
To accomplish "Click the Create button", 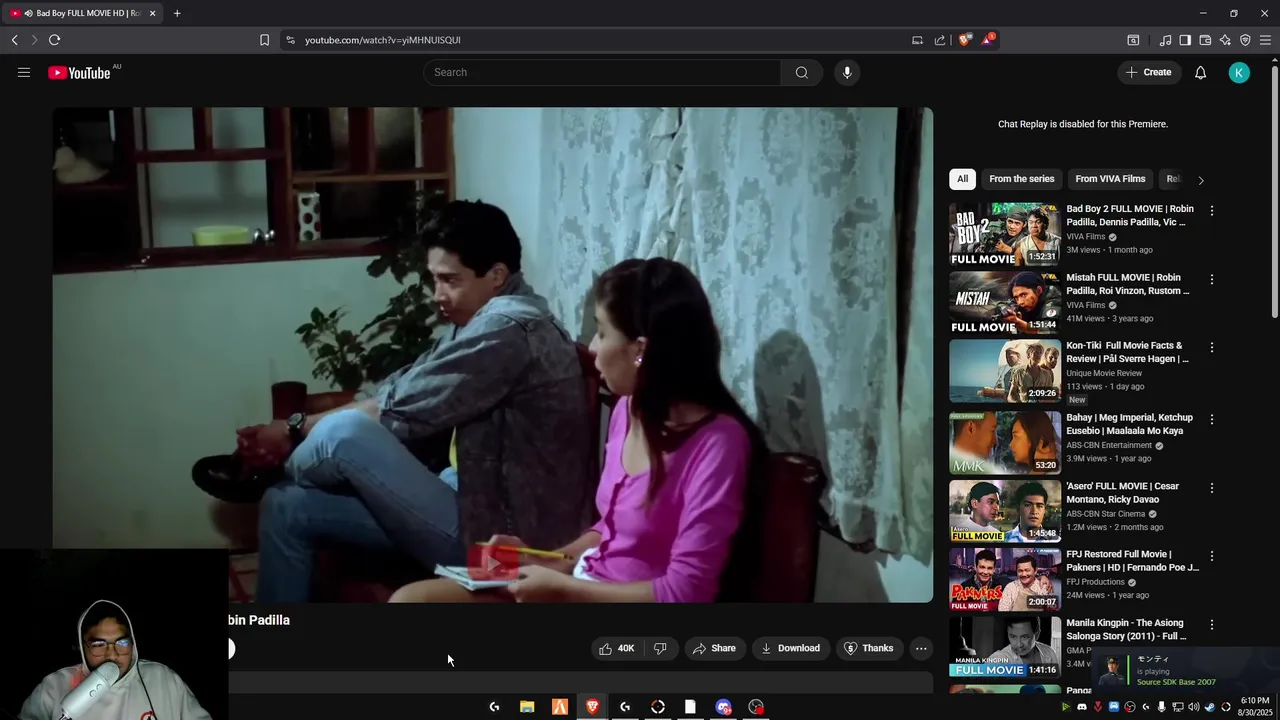I will pos(1148,72).
